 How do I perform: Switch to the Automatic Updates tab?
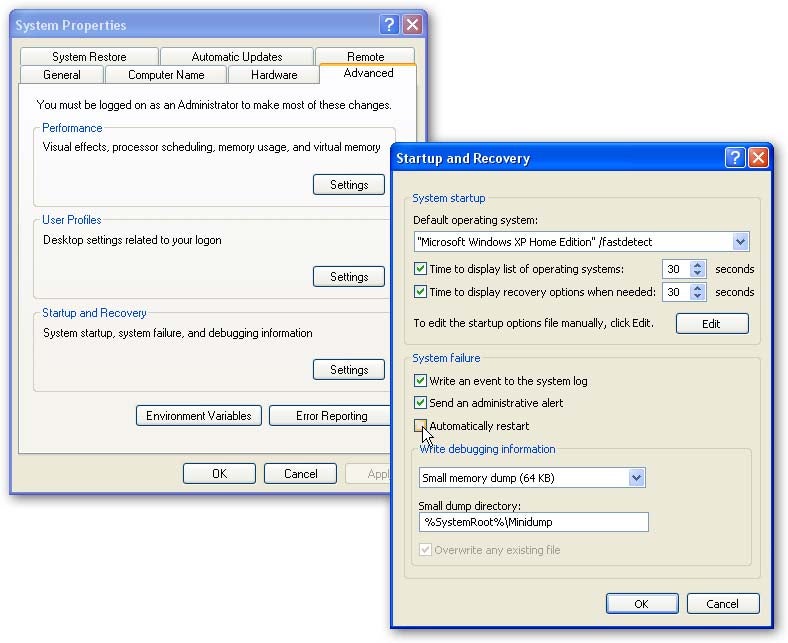click(237, 56)
